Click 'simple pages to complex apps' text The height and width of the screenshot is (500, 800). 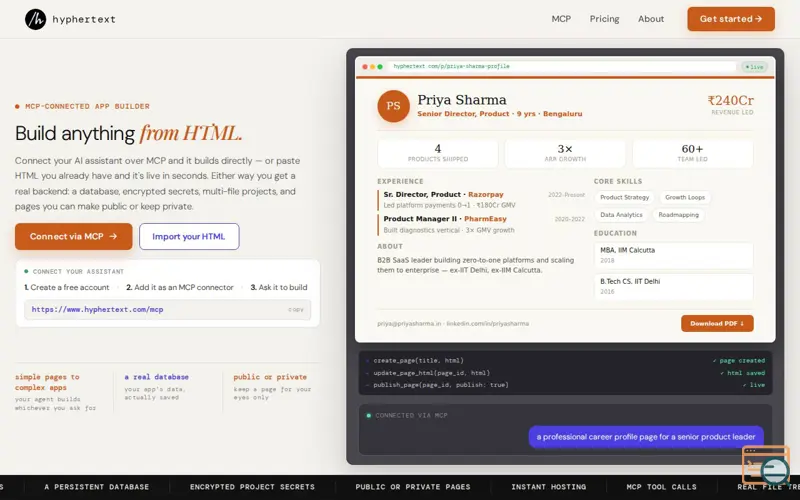47,382
